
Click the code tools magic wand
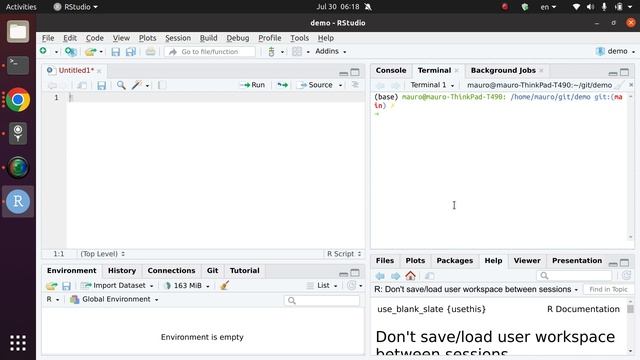137,85
